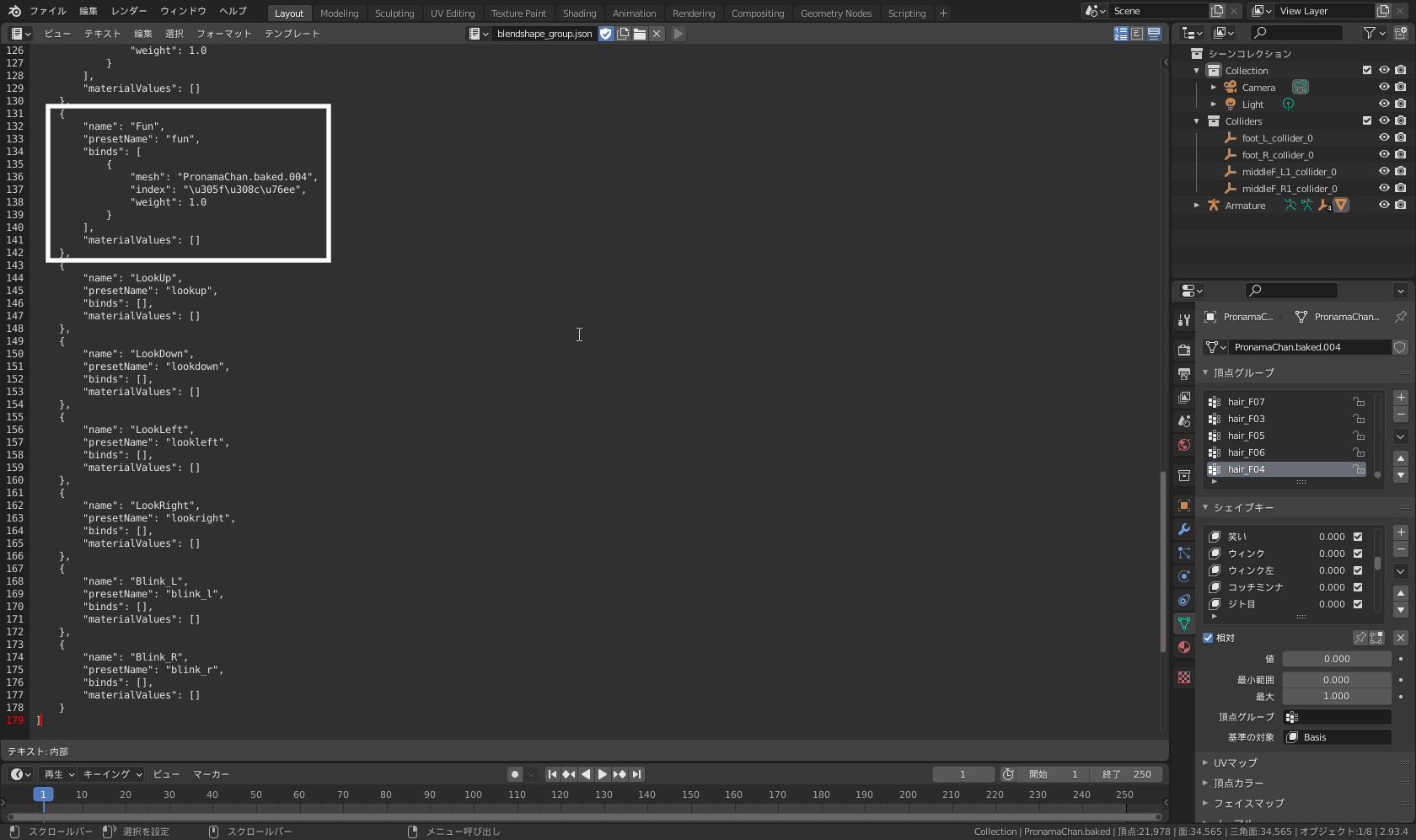Open the outliner filter dropdown
This screenshot has width=1416, height=840.
point(1375,33)
